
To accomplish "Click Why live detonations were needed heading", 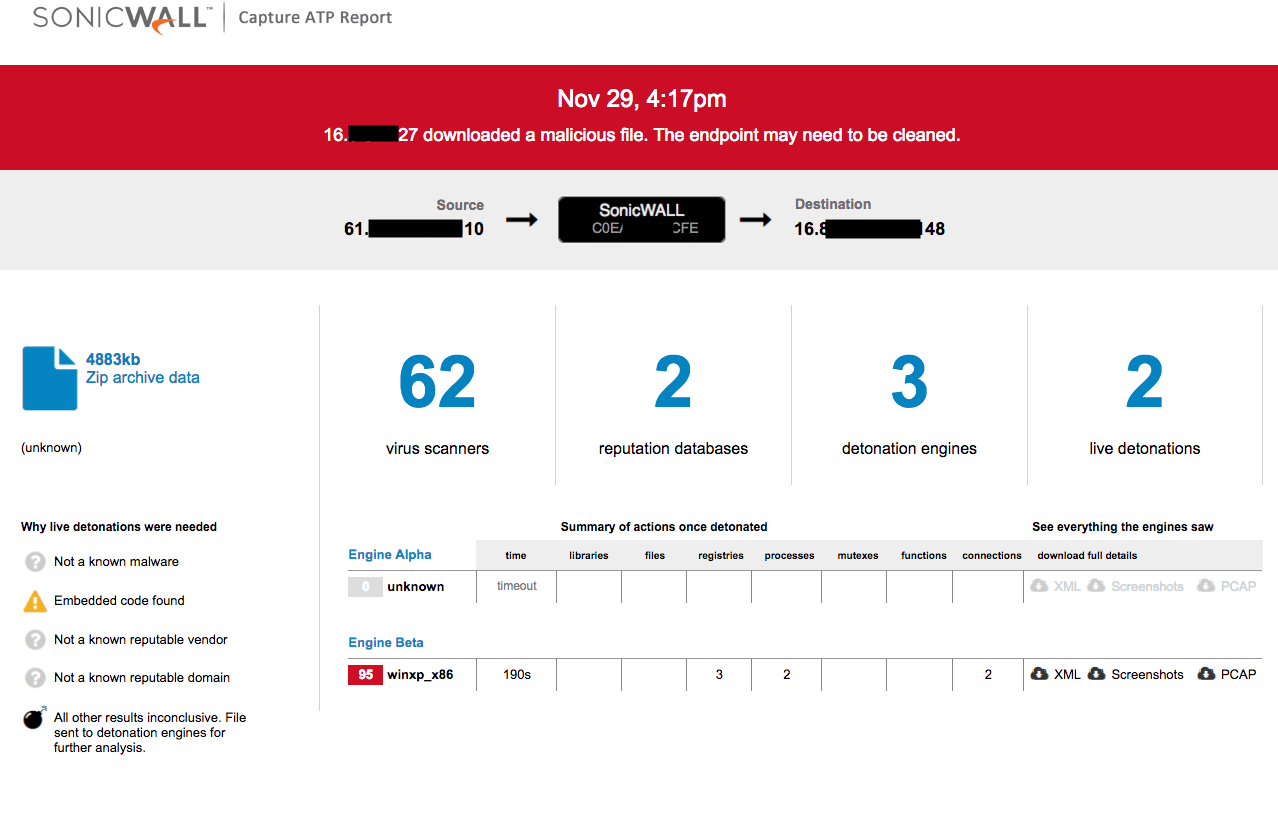I will pyautogui.click(x=119, y=527).
